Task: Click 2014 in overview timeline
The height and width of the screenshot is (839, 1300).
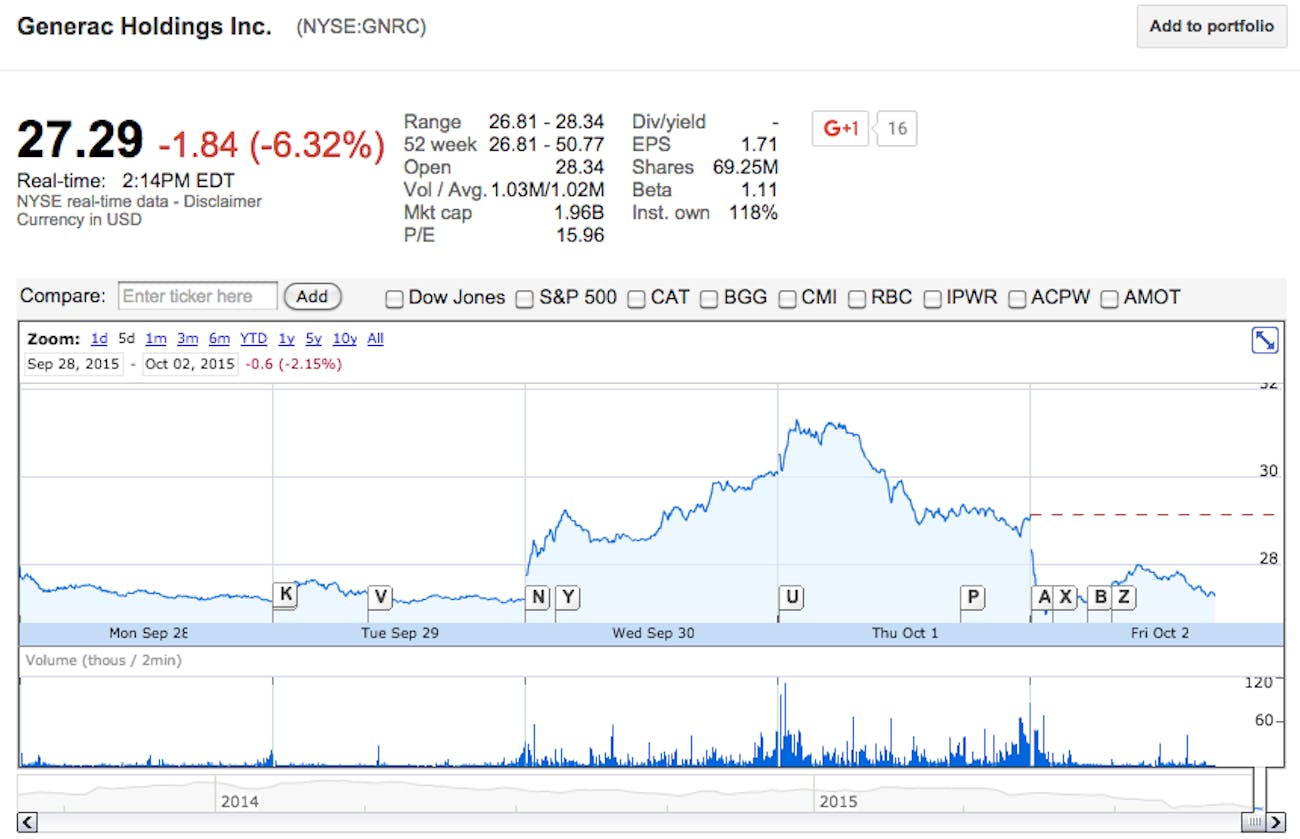Action: click(x=239, y=802)
